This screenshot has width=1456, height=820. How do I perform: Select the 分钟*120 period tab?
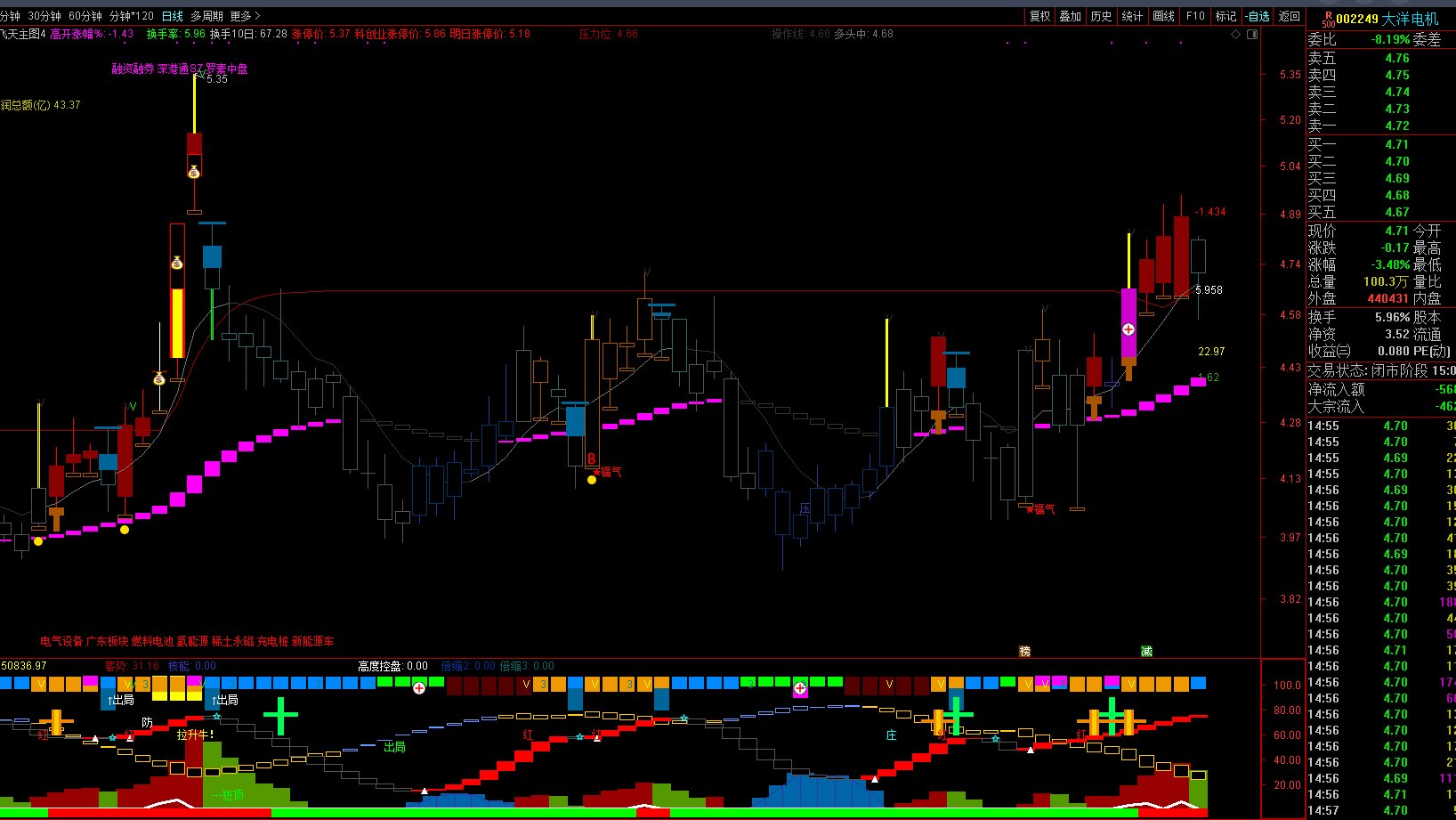click(132, 16)
